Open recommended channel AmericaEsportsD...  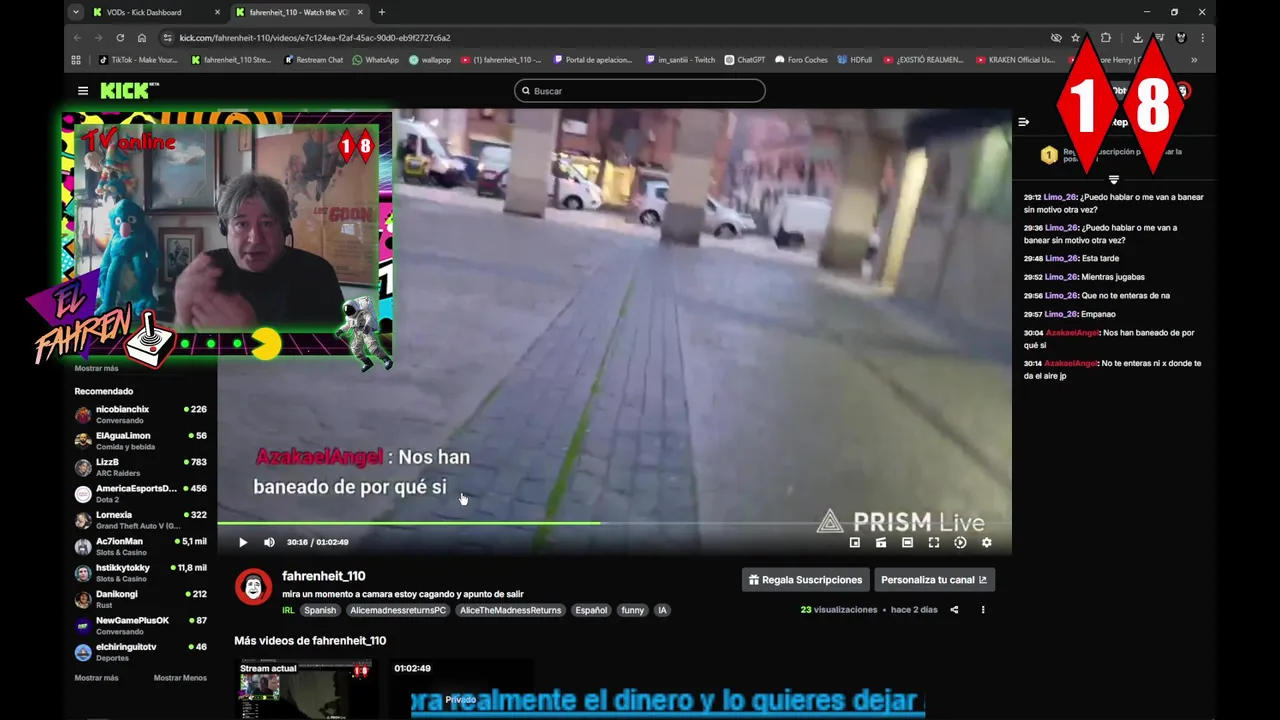[140, 493]
